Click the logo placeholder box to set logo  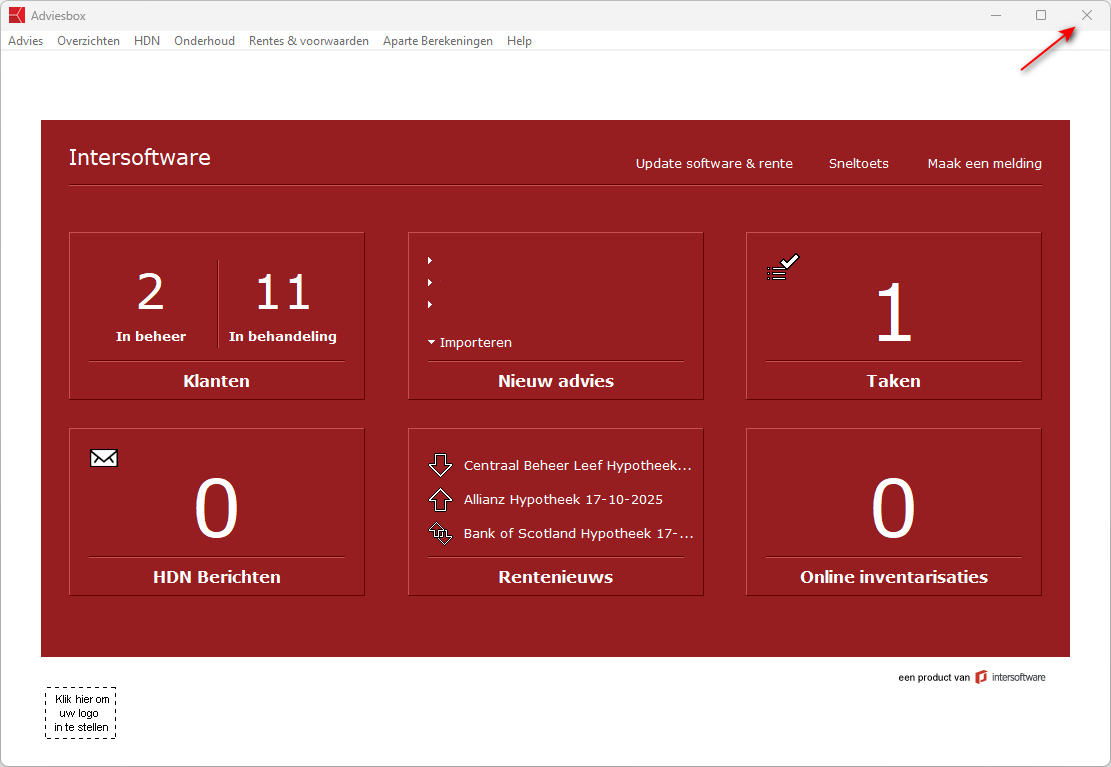[81, 713]
